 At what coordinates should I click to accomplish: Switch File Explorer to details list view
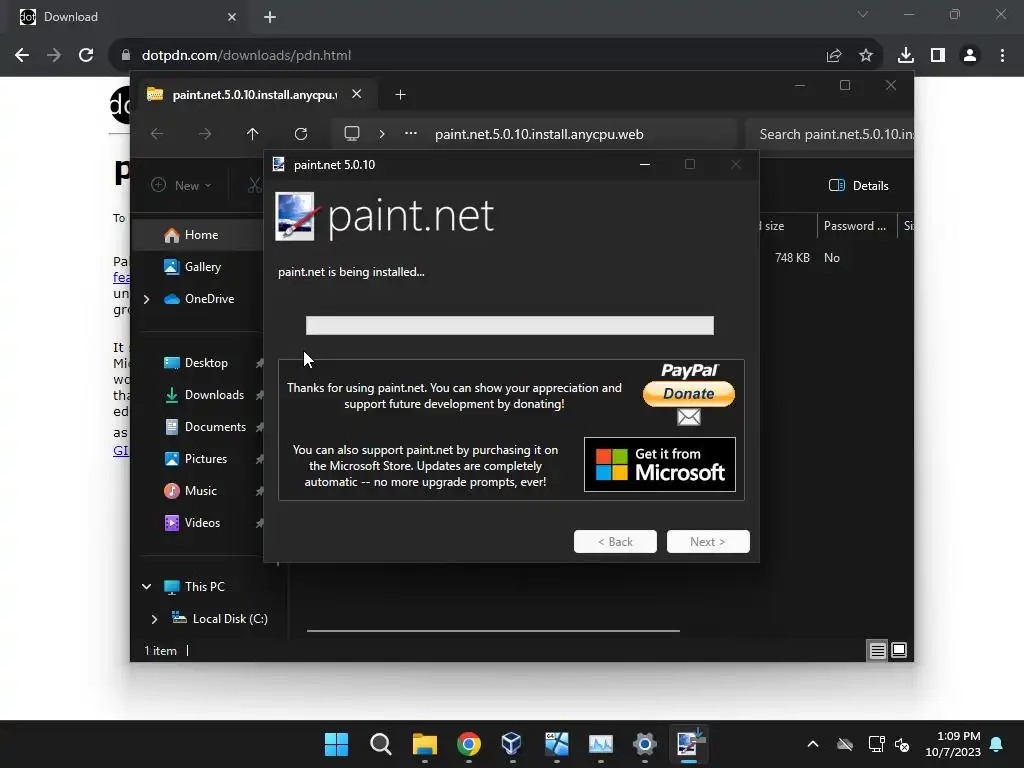click(x=878, y=650)
